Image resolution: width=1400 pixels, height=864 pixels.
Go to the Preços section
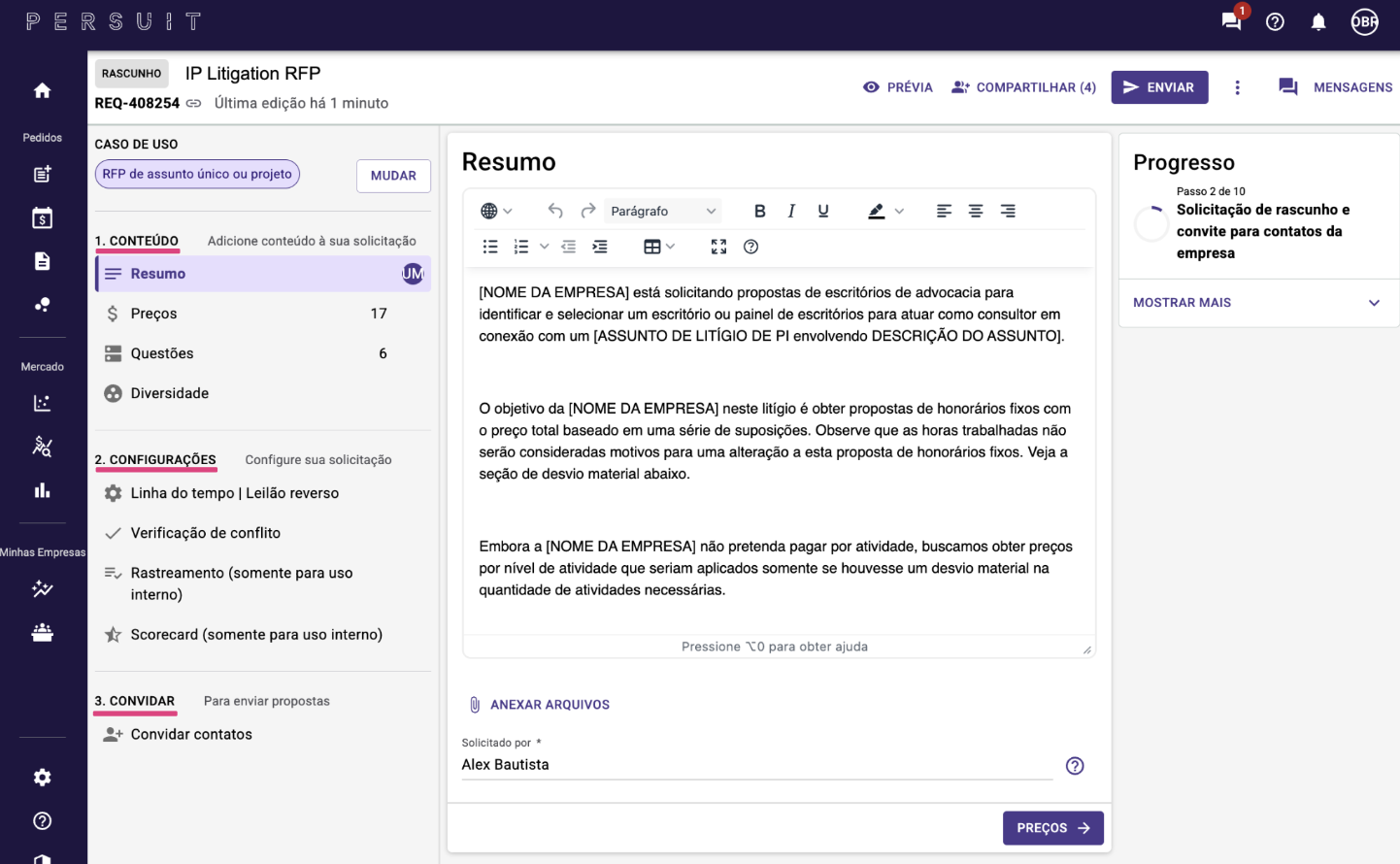[x=263, y=314]
